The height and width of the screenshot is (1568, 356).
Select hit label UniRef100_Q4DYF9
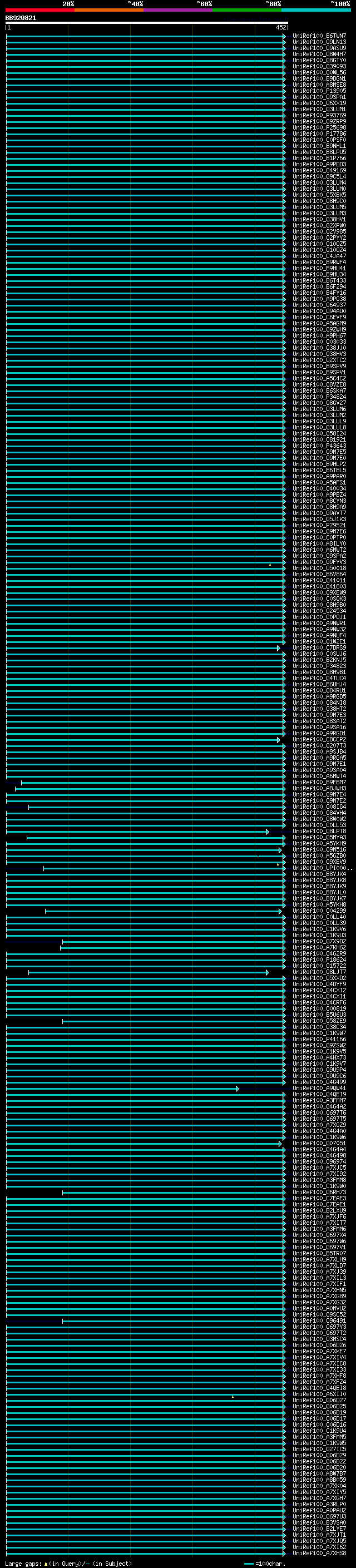[319, 985]
